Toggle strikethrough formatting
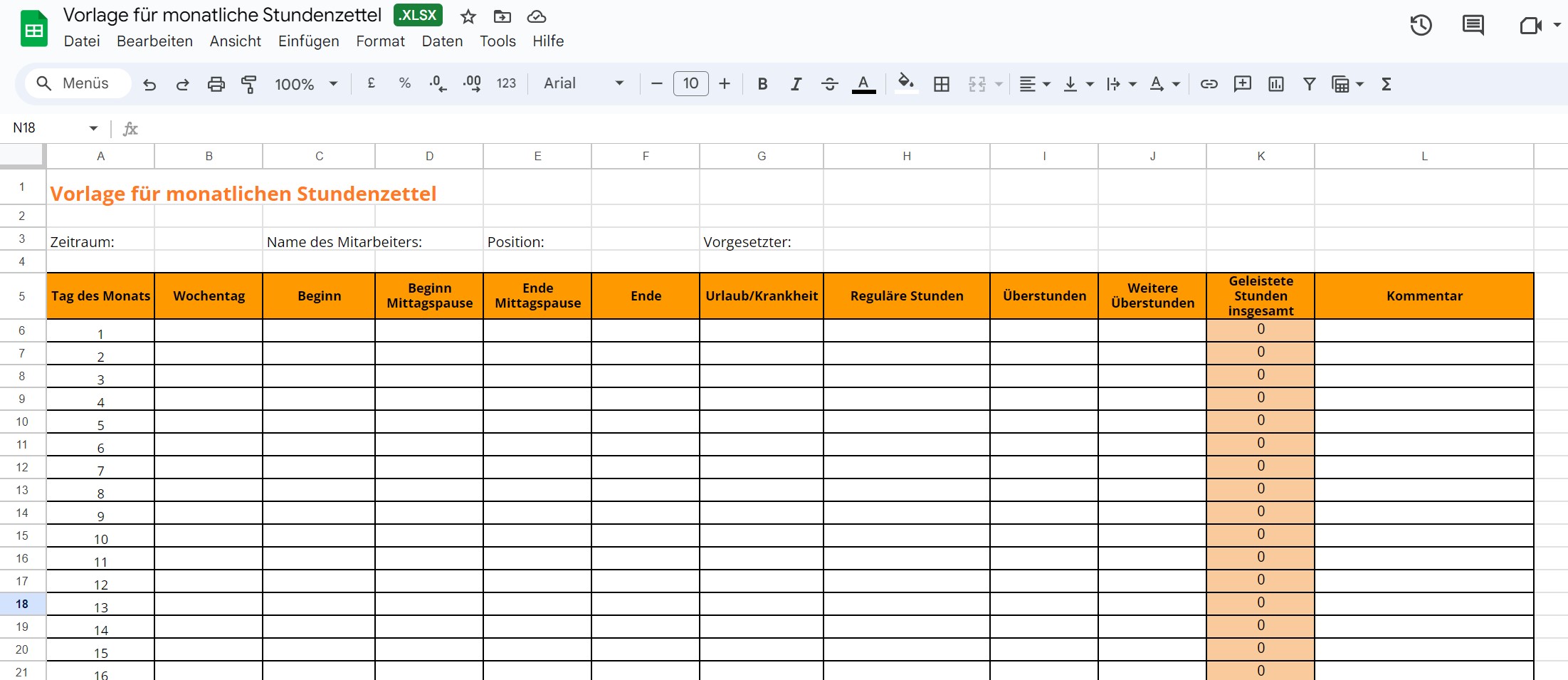The image size is (1568, 680). click(x=829, y=84)
